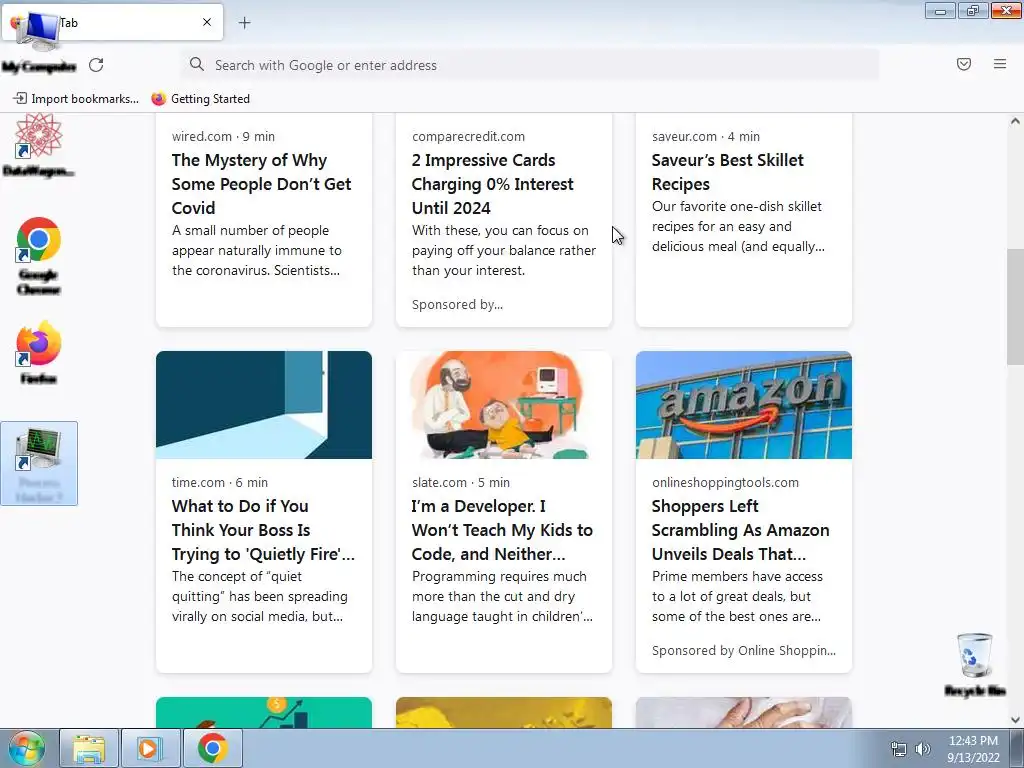Viewport: 1024px width, 768px height.
Task: Select the Recycle Bin desktop icon
Action: (x=974, y=664)
